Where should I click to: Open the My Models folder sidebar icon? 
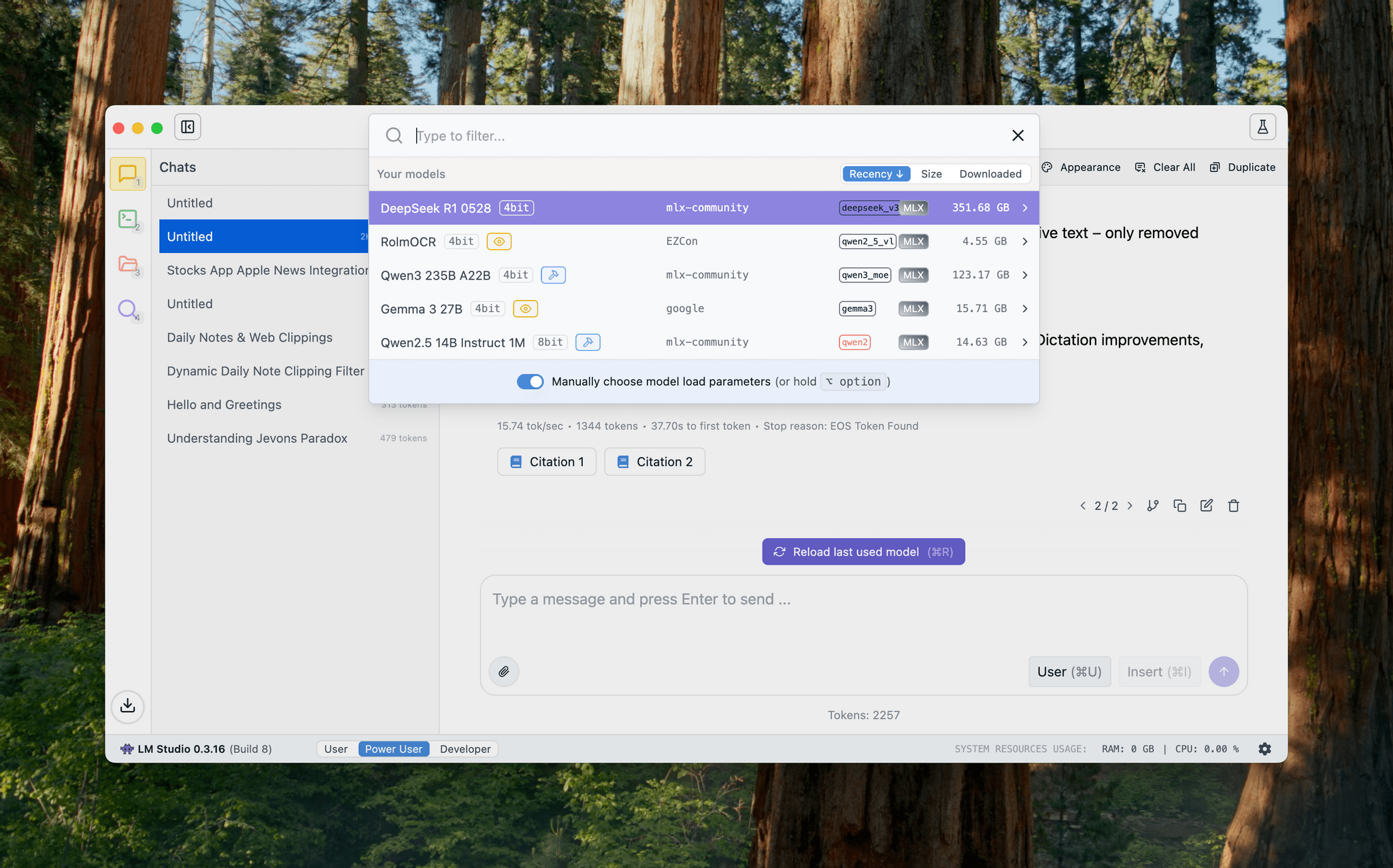[x=128, y=264]
